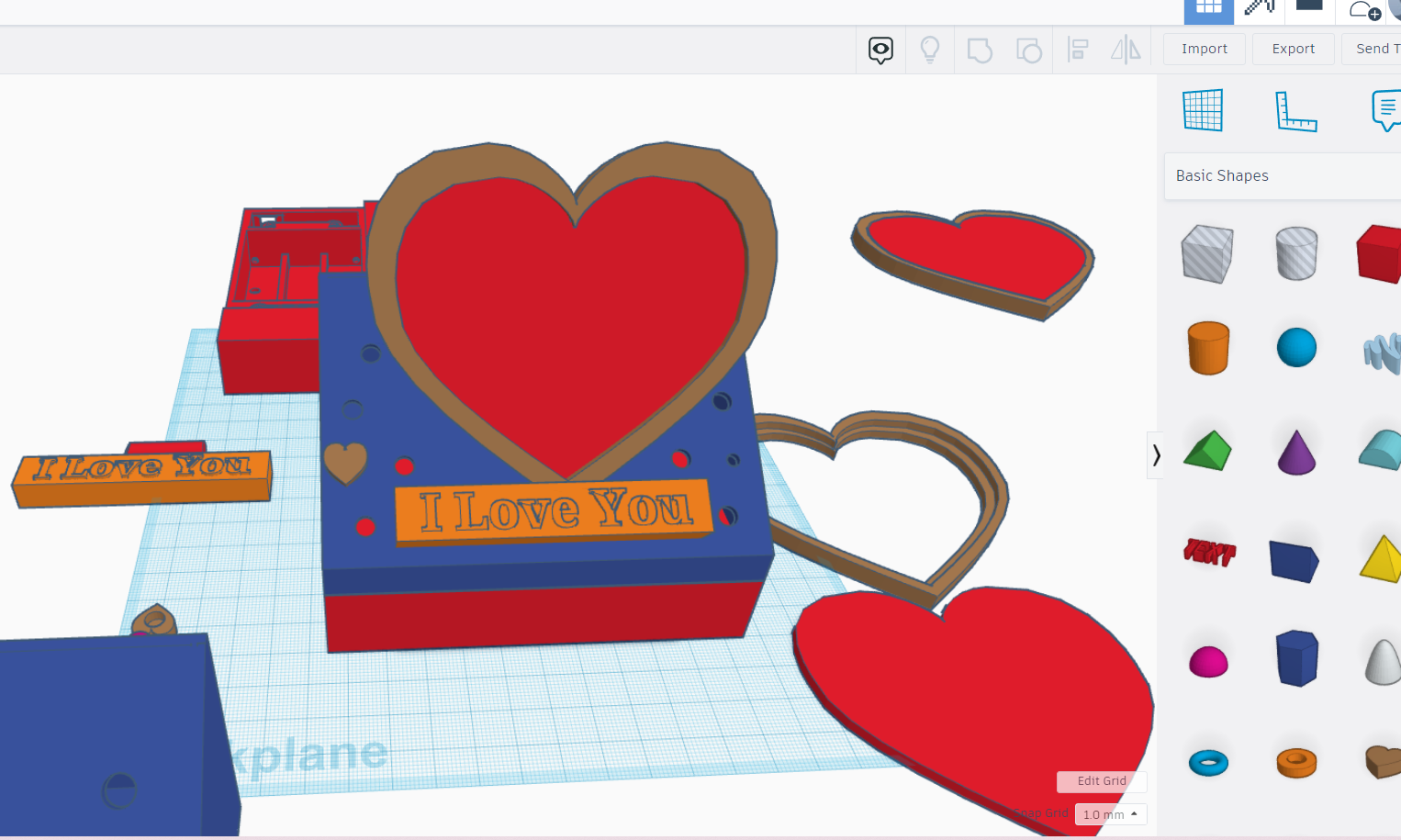Open the Notes tool in shapes panel
The image size is (1401, 840).
tap(1385, 111)
